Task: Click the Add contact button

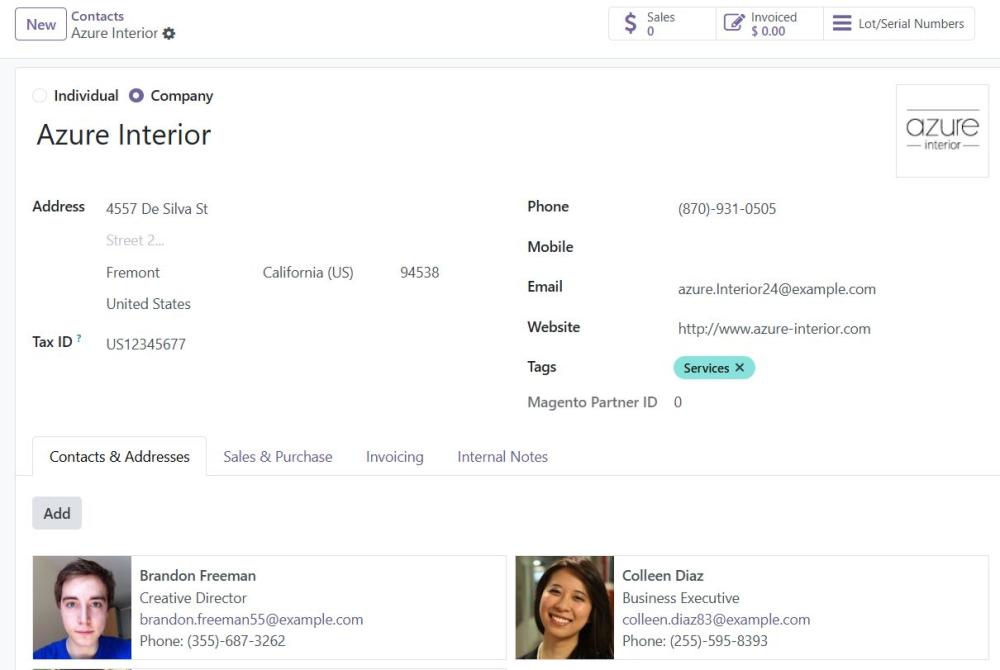Action: pos(57,513)
